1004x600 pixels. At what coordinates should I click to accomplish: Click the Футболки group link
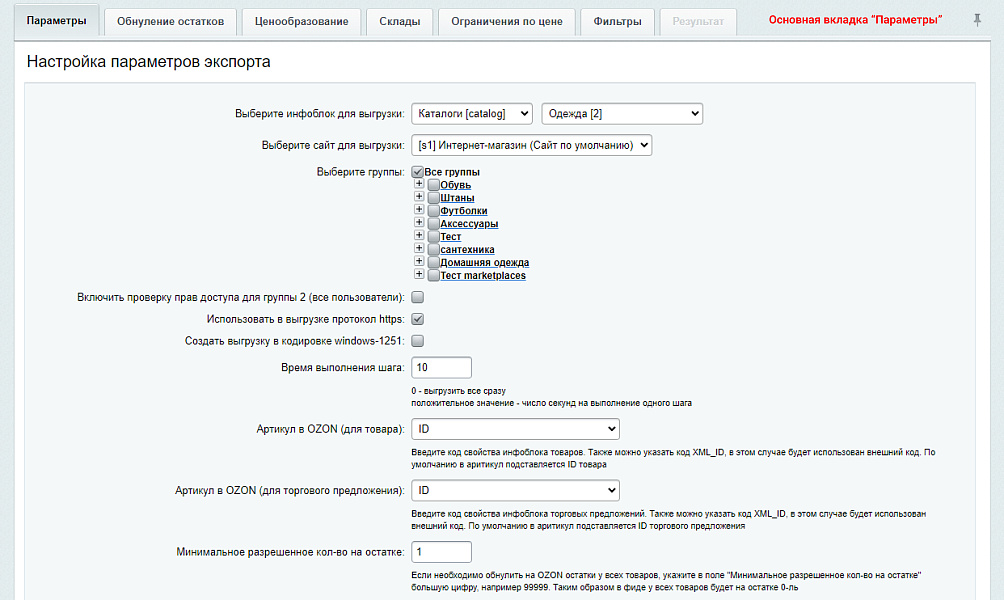[x=464, y=211]
